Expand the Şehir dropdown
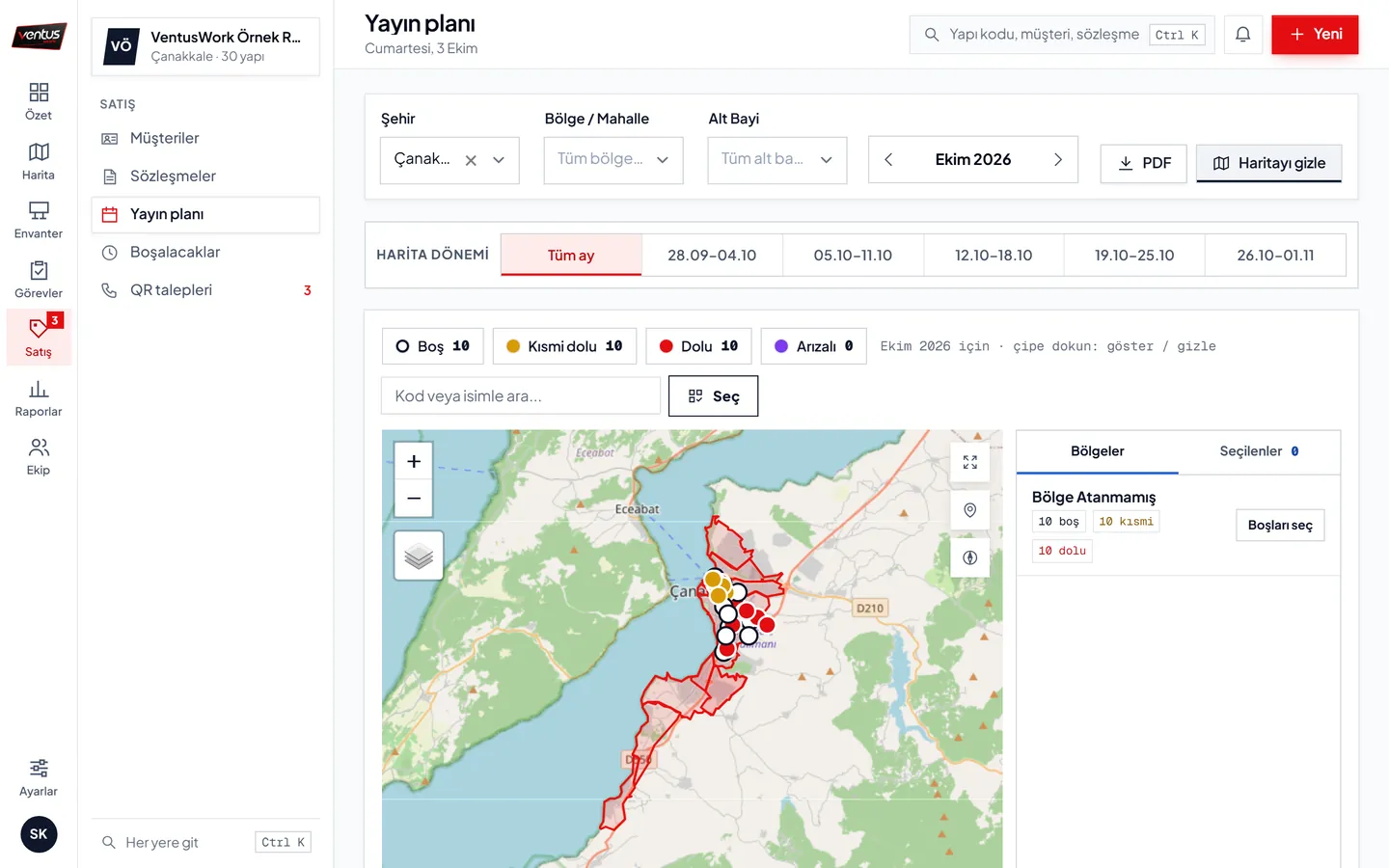The height and width of the screenshot is (868, 1389). 499,160
